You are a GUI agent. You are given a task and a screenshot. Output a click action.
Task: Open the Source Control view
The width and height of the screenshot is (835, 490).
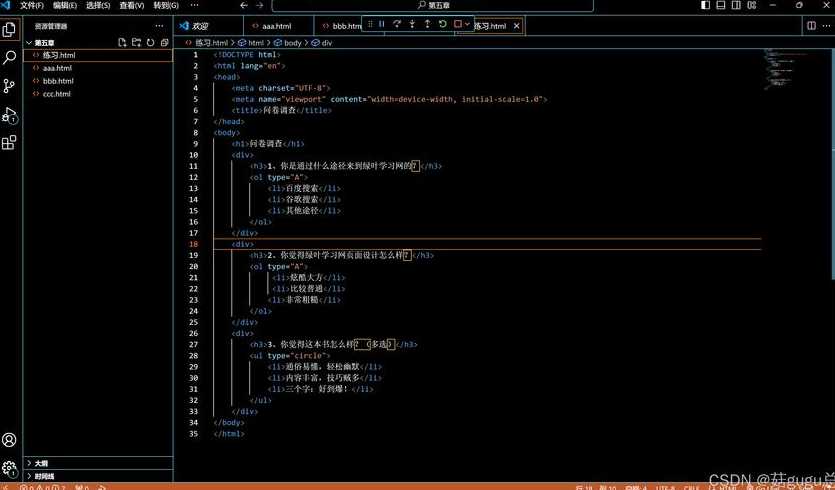click(9, 86)
